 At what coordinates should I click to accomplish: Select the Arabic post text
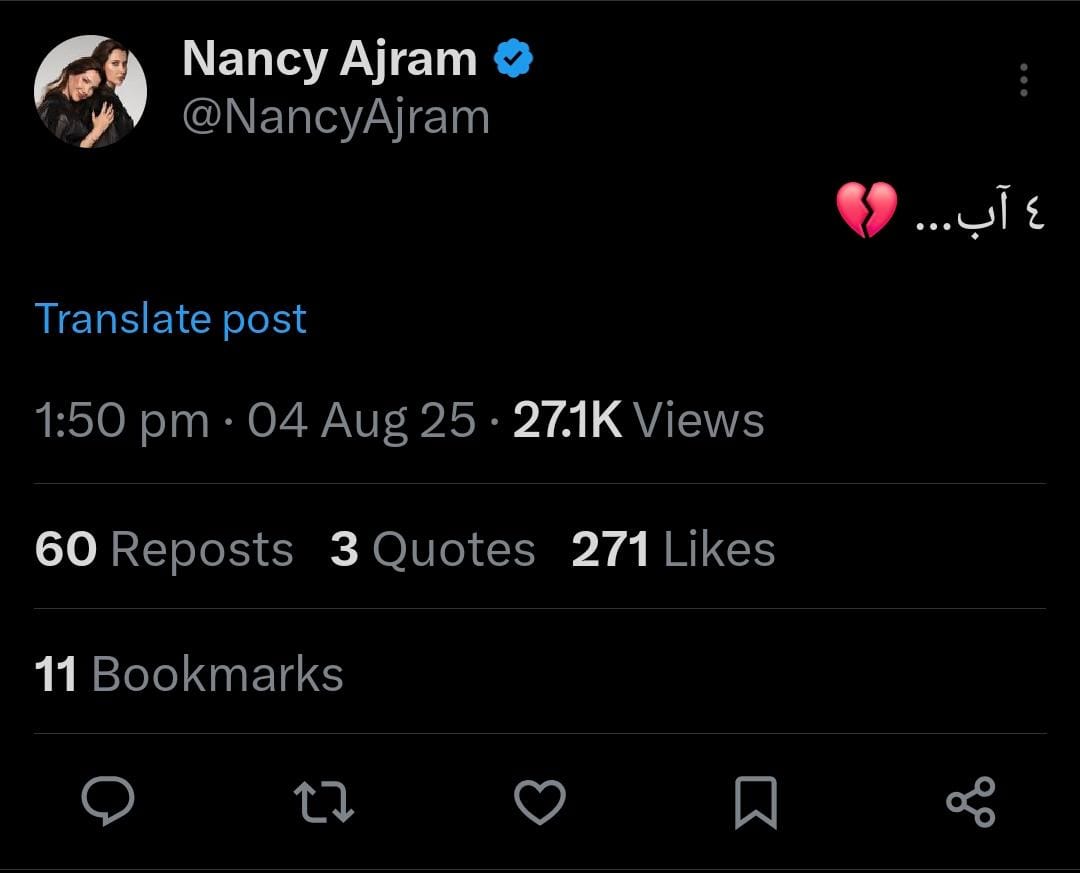(x=981, y=214)
